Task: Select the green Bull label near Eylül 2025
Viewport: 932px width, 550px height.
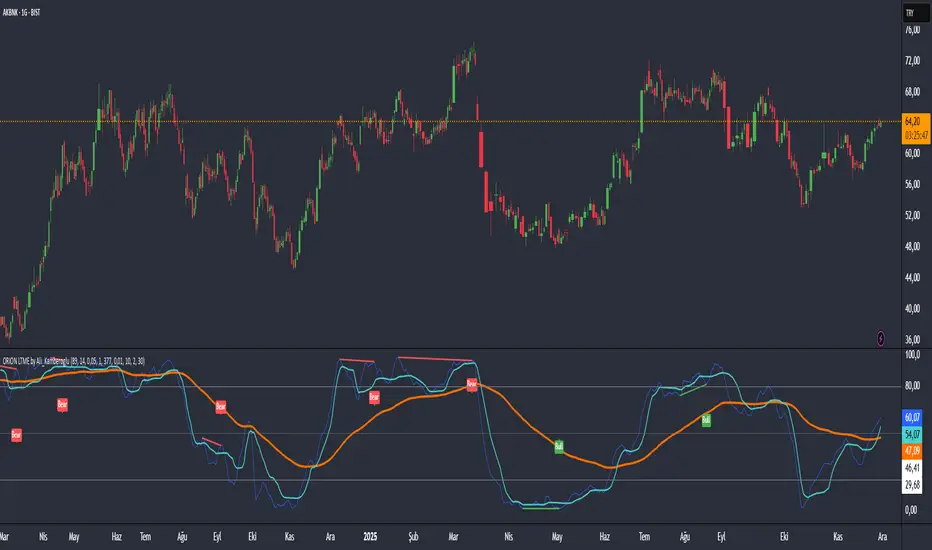Action: [x=706, y=421]
